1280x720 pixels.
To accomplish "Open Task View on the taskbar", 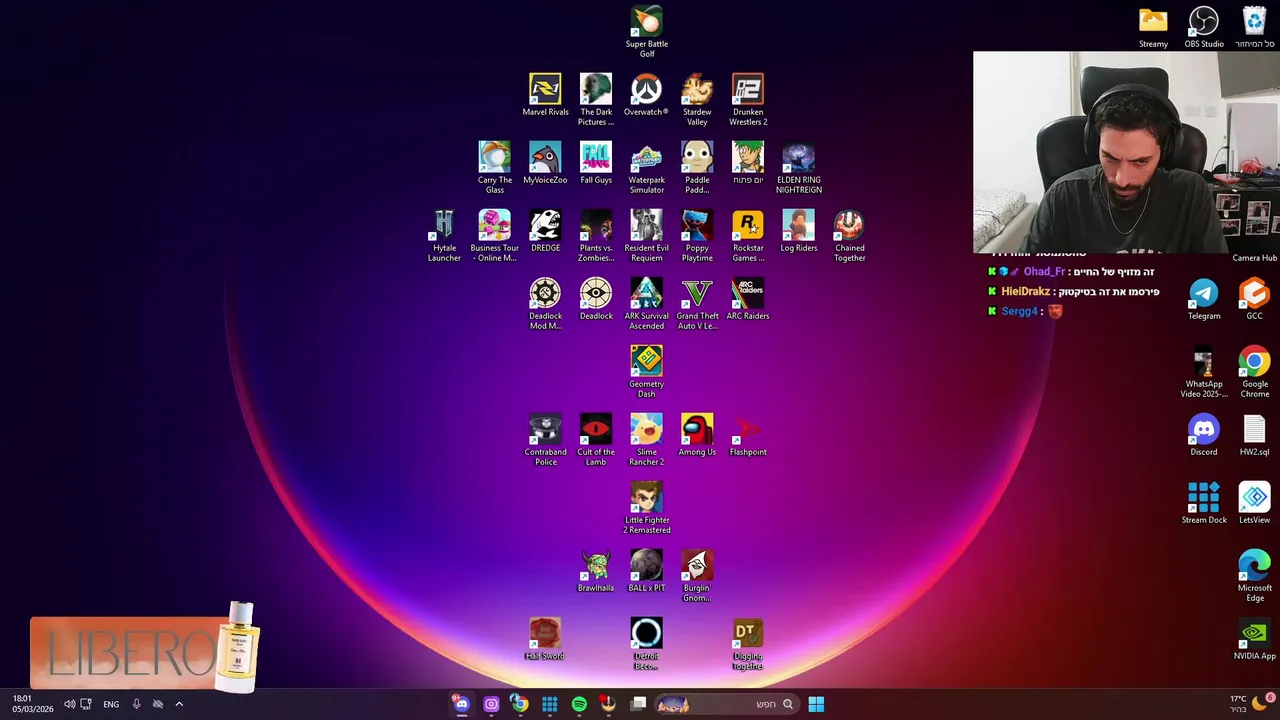I will click(x=638, y=704).
